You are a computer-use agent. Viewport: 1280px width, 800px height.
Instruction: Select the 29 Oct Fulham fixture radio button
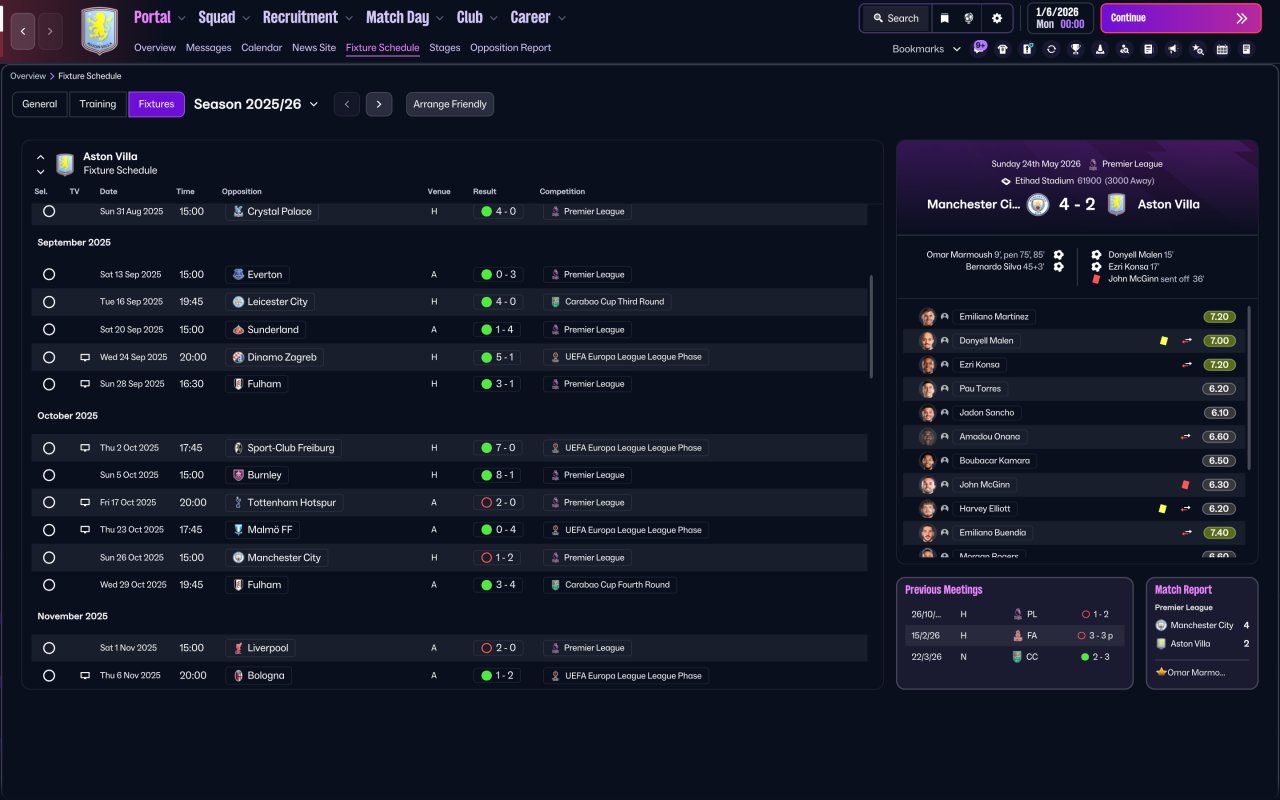[x=49, y=585]
